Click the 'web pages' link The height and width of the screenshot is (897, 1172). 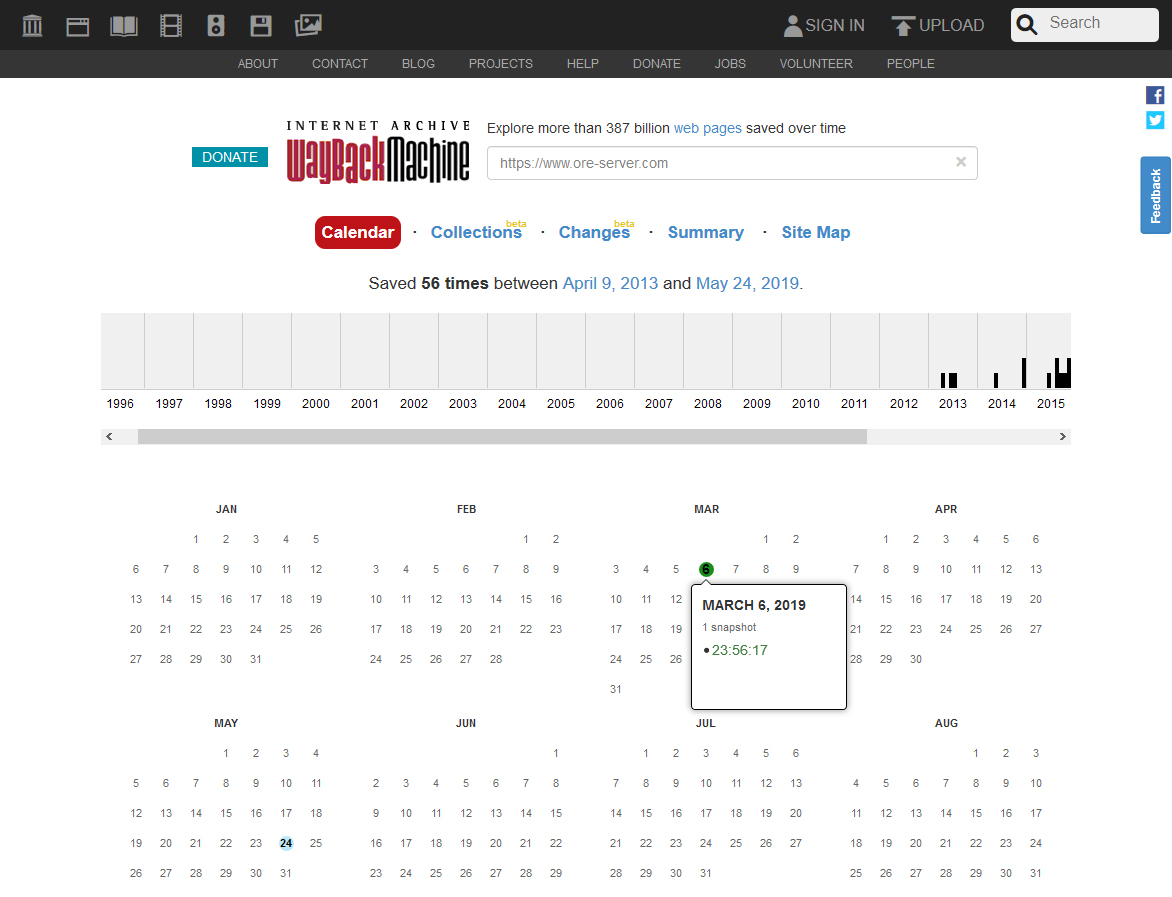708,128
